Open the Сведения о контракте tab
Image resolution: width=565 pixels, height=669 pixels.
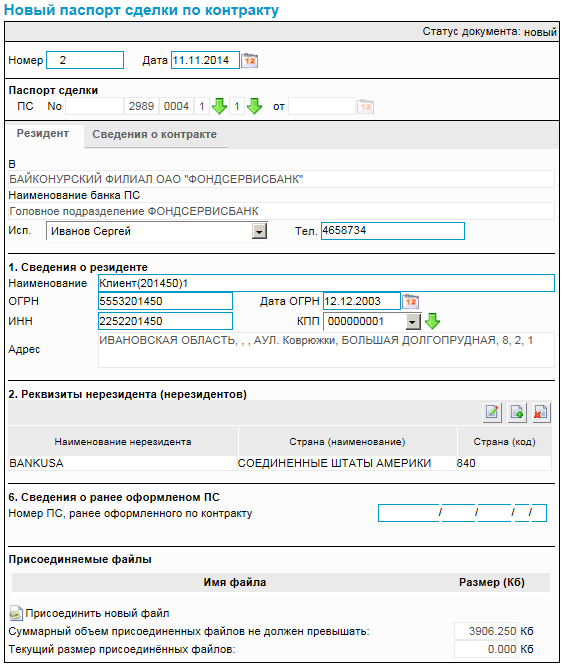click(154, 134)
